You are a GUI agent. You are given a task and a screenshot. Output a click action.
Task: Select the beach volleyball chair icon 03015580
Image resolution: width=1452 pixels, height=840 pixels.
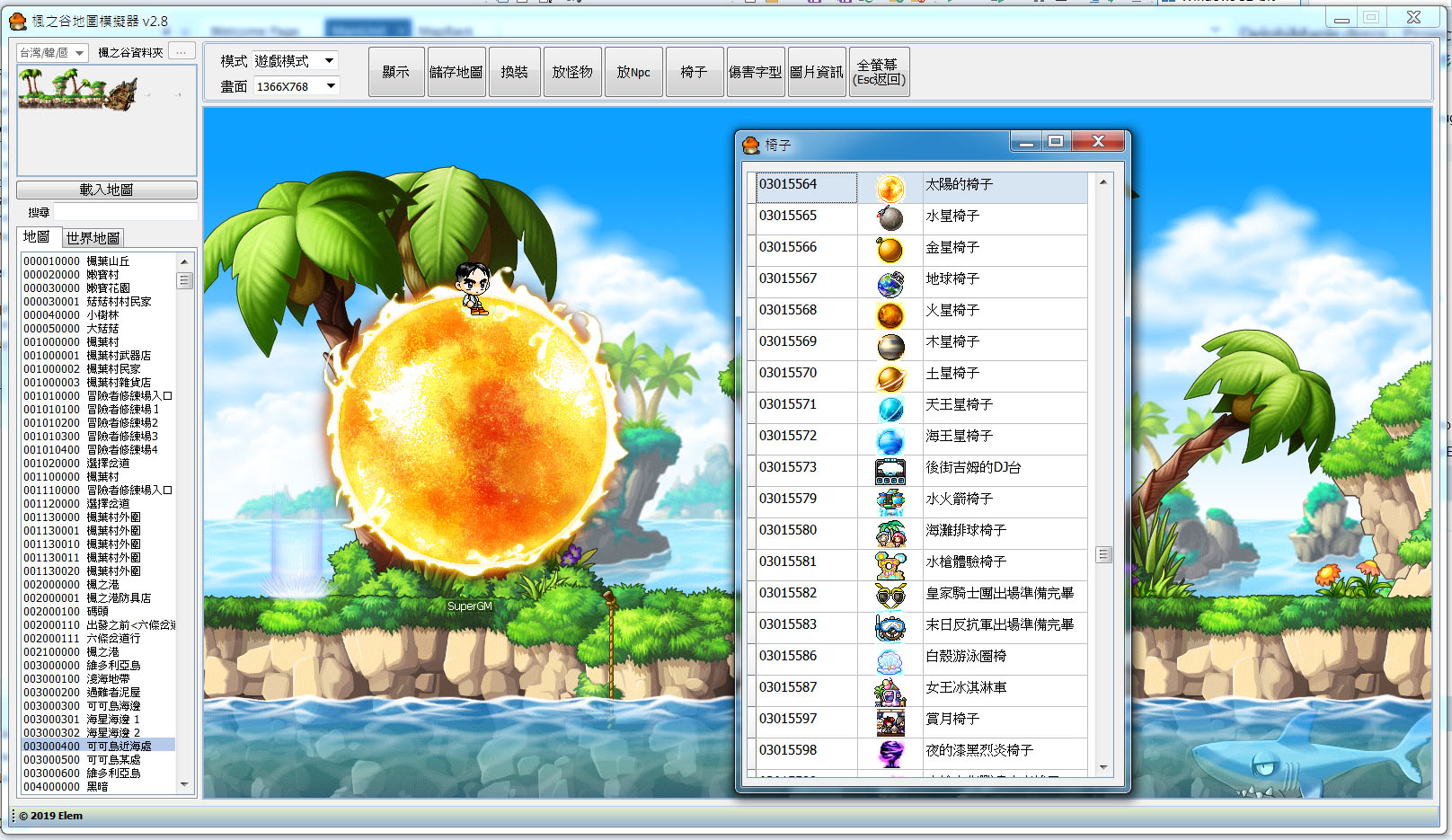point(890,534)
